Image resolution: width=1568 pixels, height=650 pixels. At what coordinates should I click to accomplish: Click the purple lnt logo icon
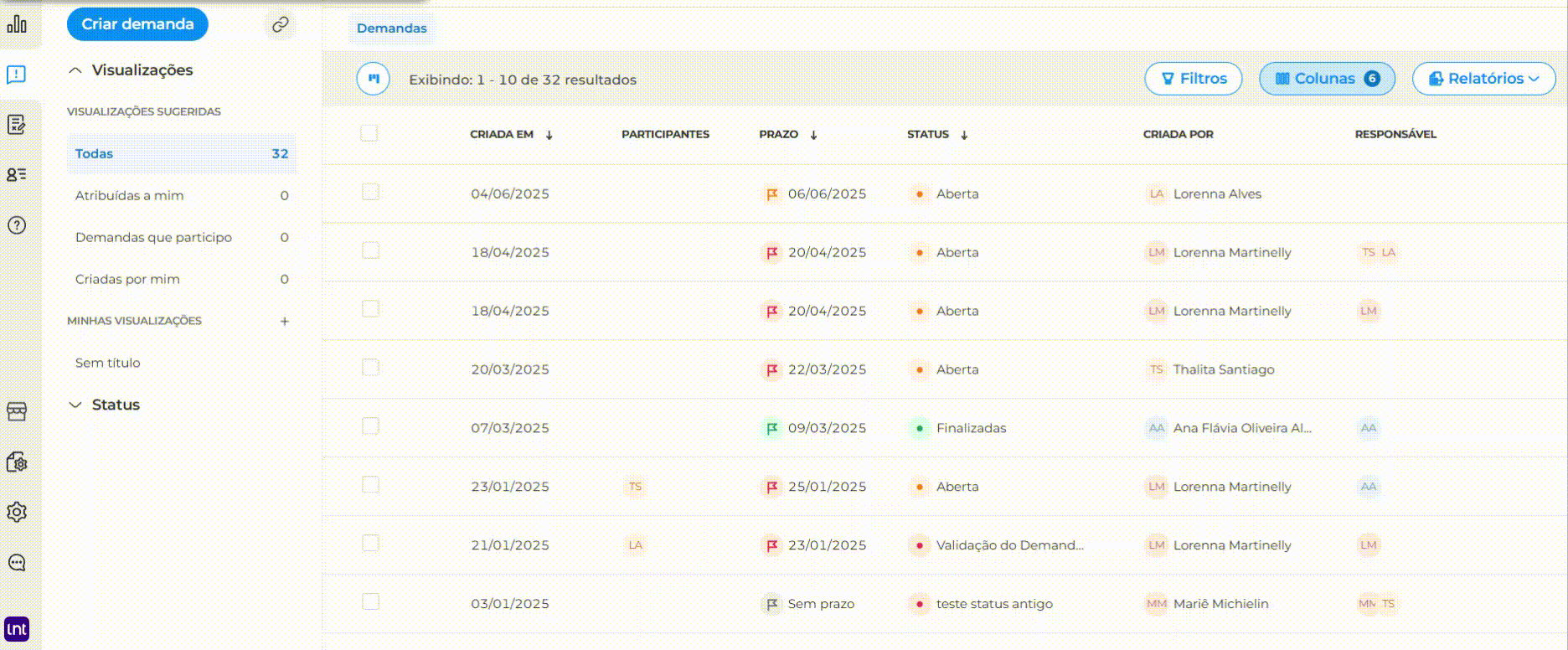(x=17, y=628)
